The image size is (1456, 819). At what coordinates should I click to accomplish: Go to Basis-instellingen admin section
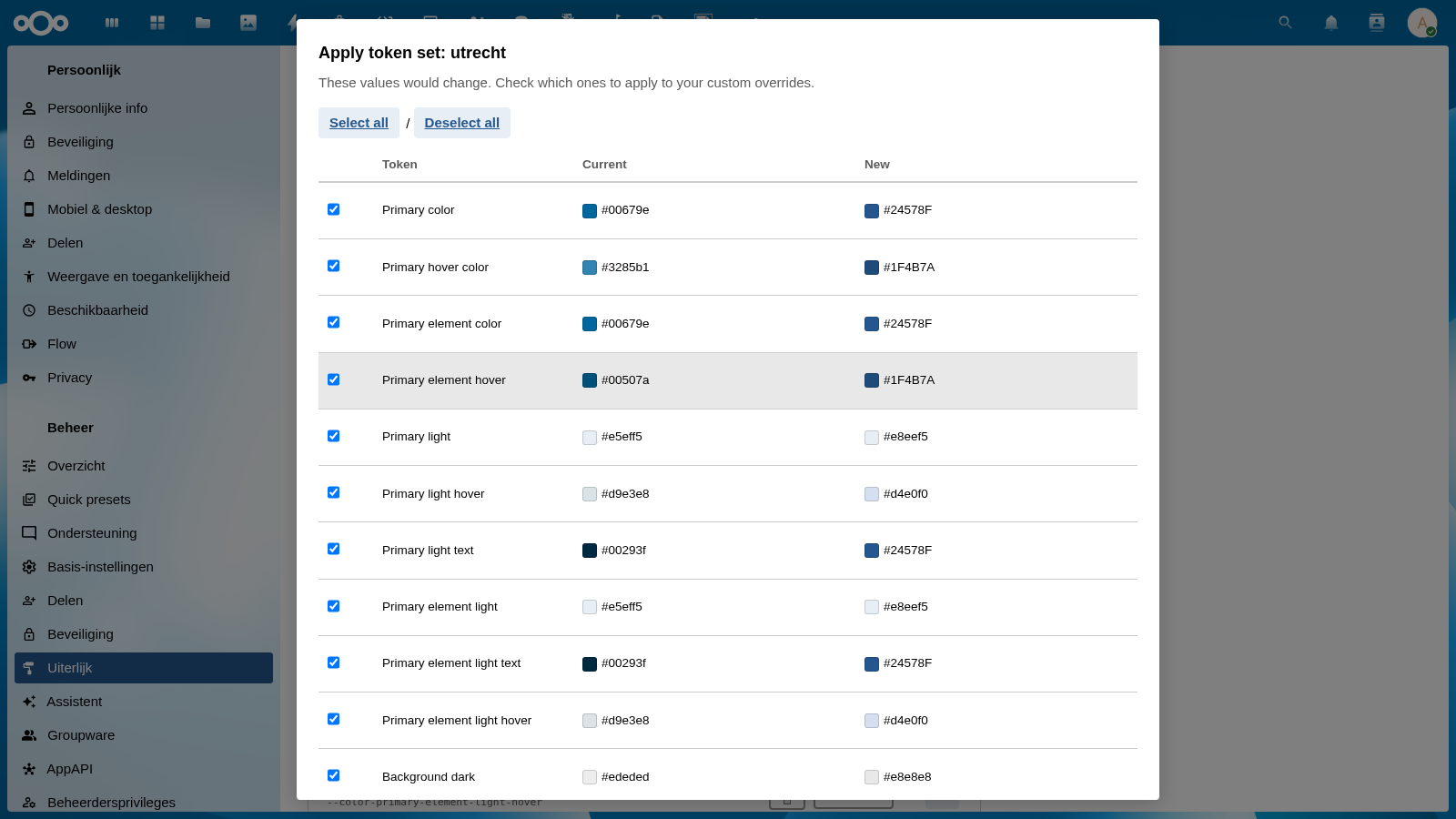pyautogui.click(x=144, y=567)
